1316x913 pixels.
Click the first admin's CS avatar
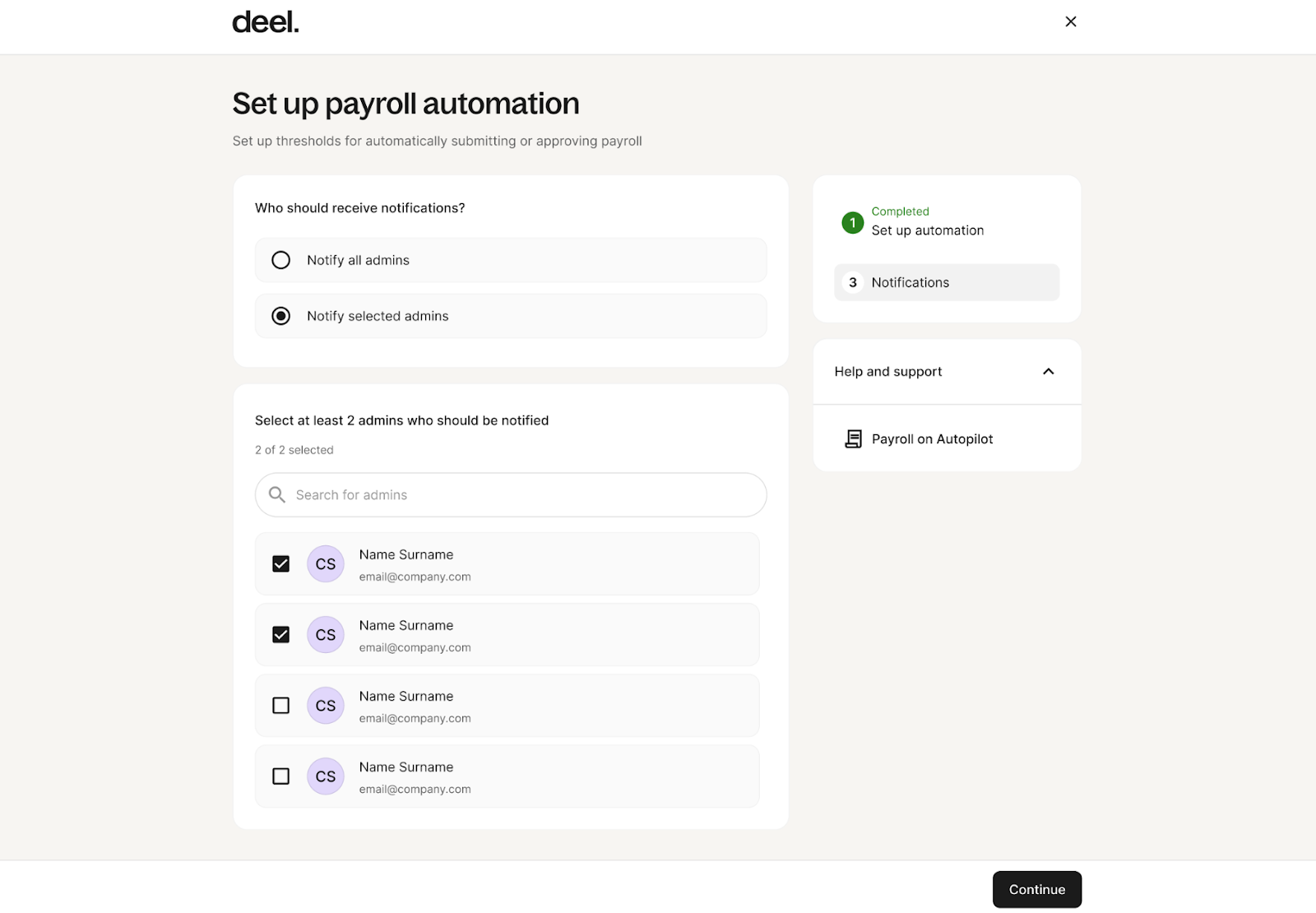[x=325, y=564]
